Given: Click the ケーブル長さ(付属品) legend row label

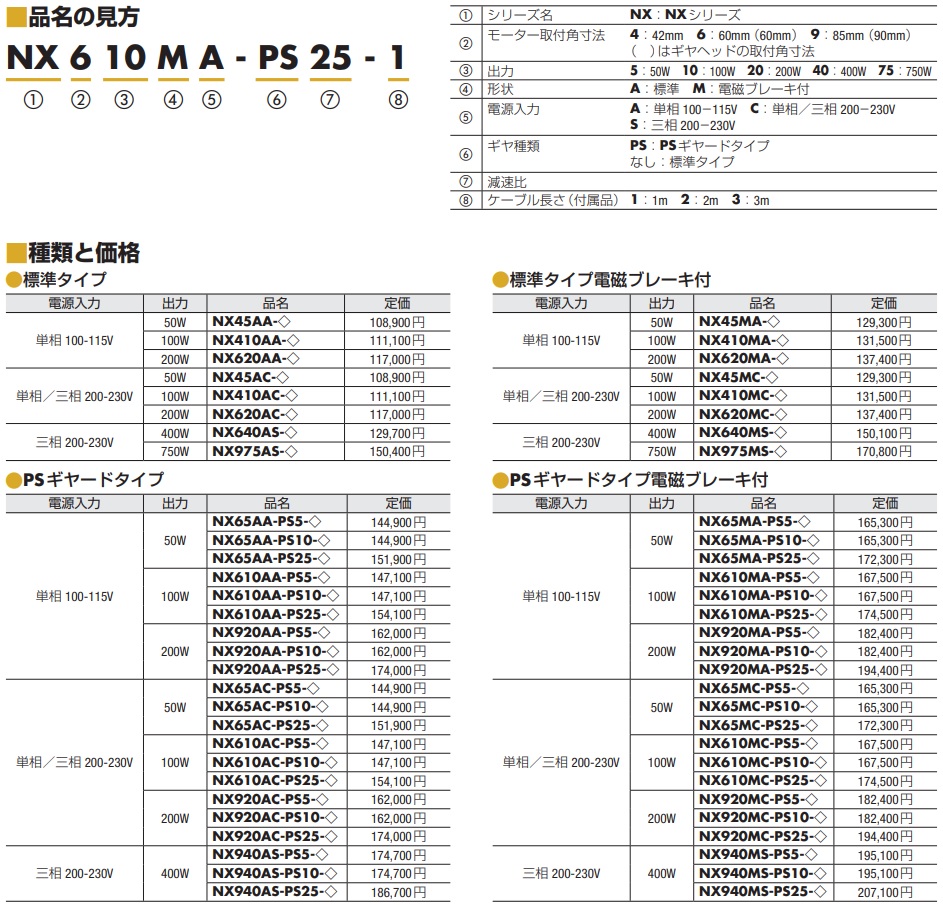Looking at the screenshot, I should click(x=543, y=200).
